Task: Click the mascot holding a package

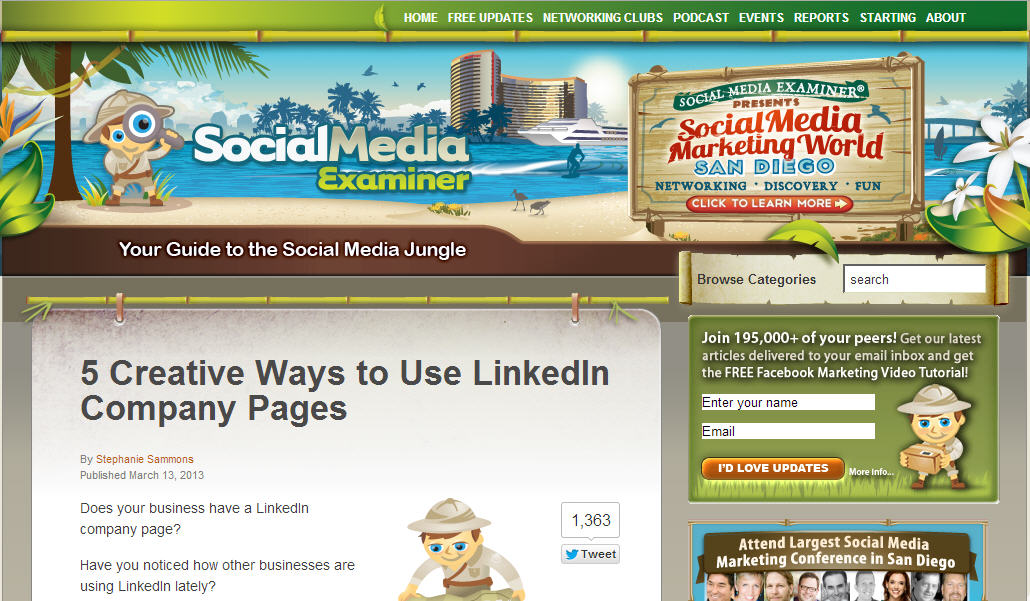Action: 933,437
